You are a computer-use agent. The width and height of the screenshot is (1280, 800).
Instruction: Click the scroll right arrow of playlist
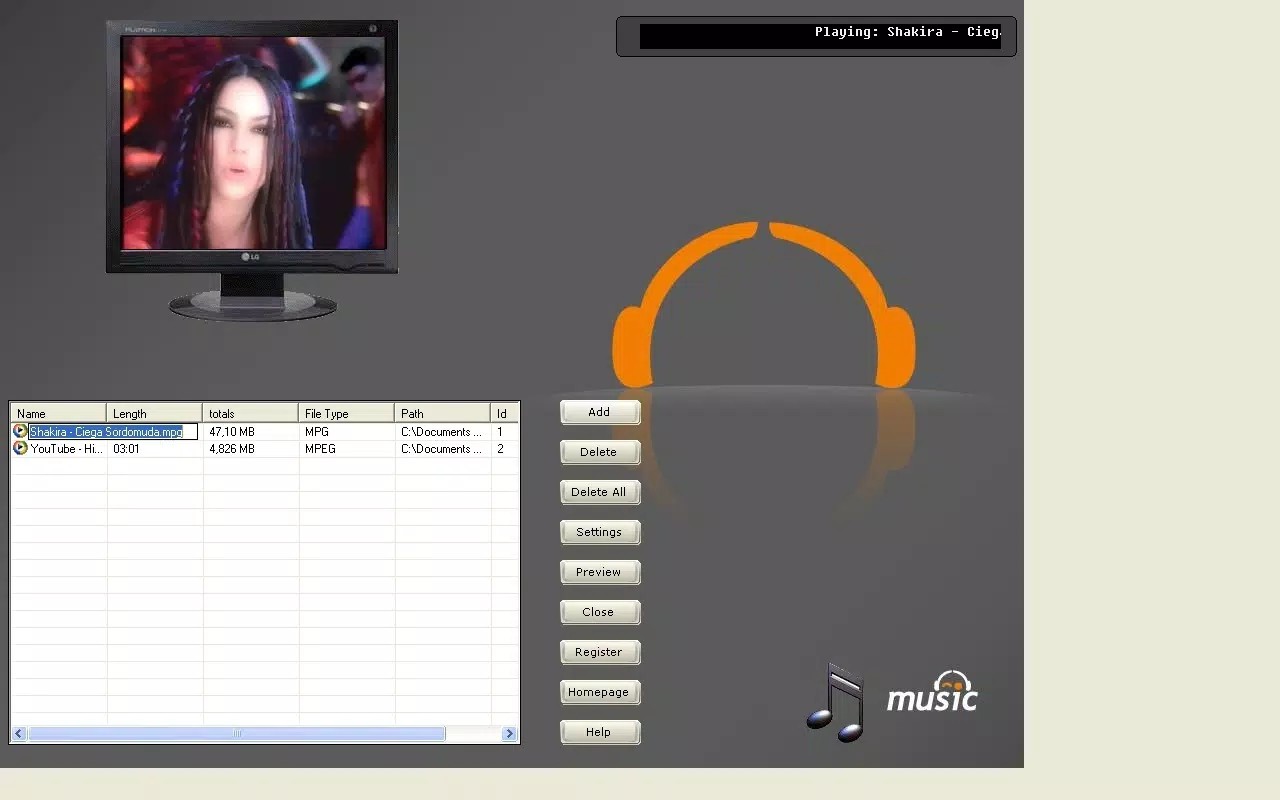(510, 734)
